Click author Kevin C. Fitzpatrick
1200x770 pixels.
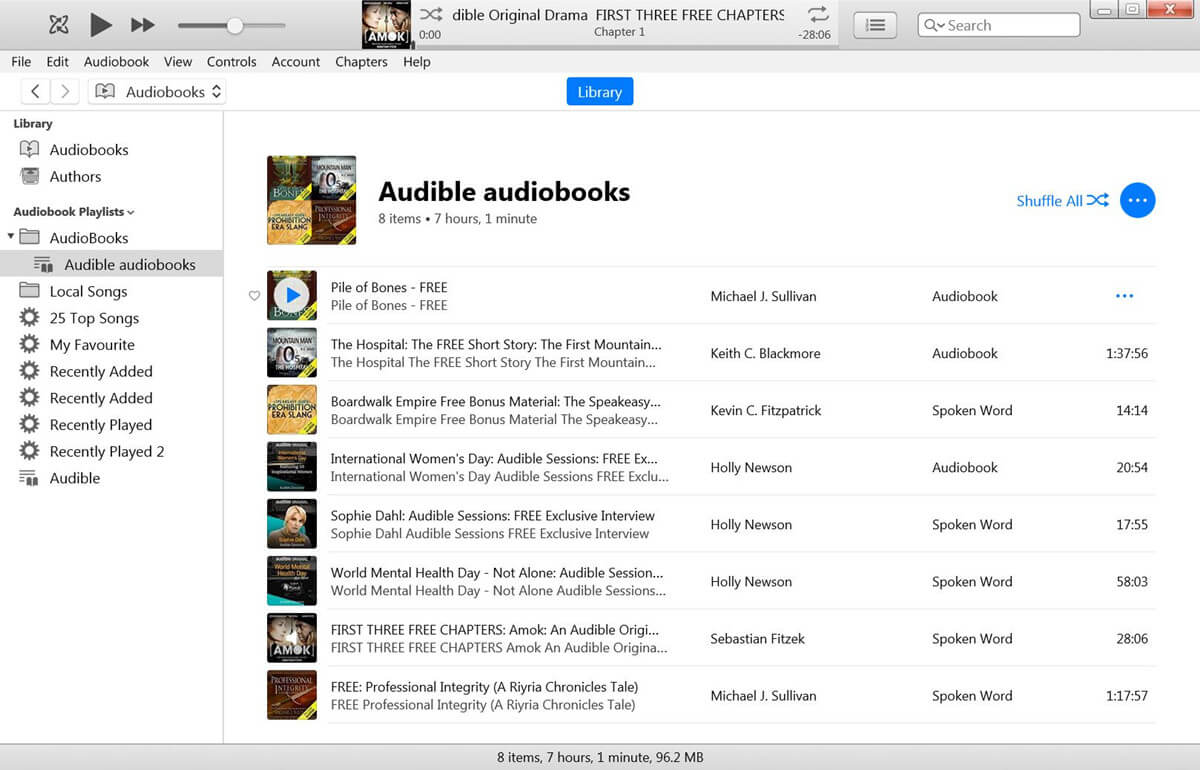click(x=765, y=410)
